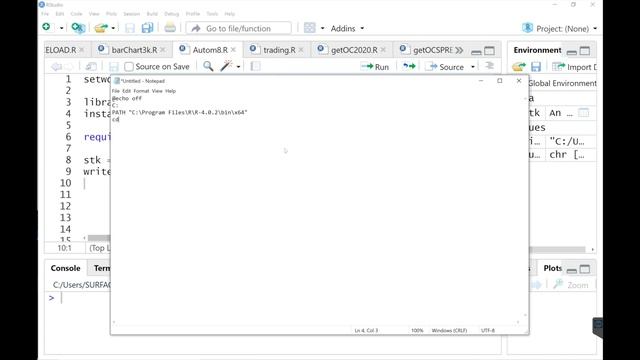Click the Find/Replace magnifier icon
The height and width of the screenshot is (360, 640).
click(x=208, y=66)
